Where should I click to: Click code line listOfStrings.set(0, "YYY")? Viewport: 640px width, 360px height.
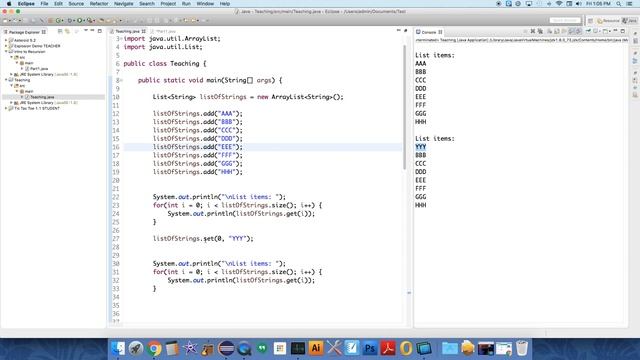pyautogui.click(x=203, y=239)
